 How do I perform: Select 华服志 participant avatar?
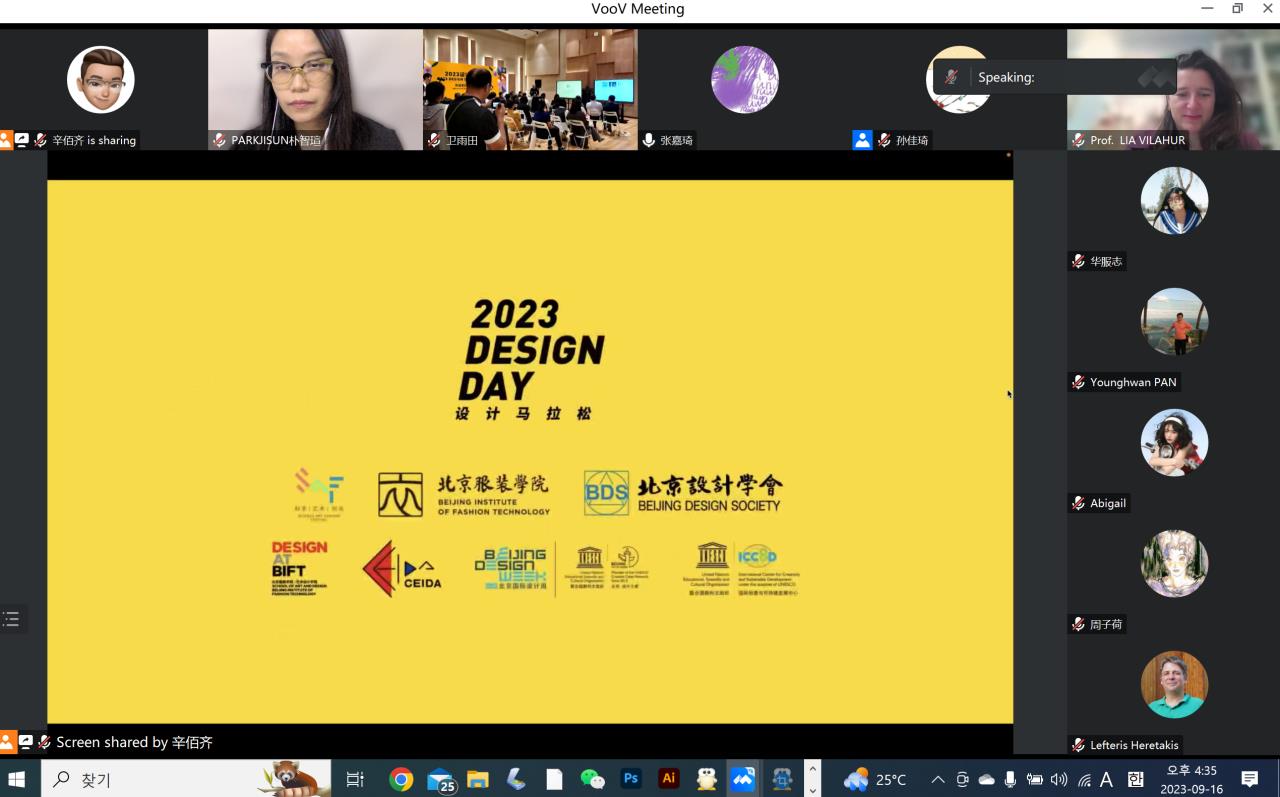[x=1174, y=200]
